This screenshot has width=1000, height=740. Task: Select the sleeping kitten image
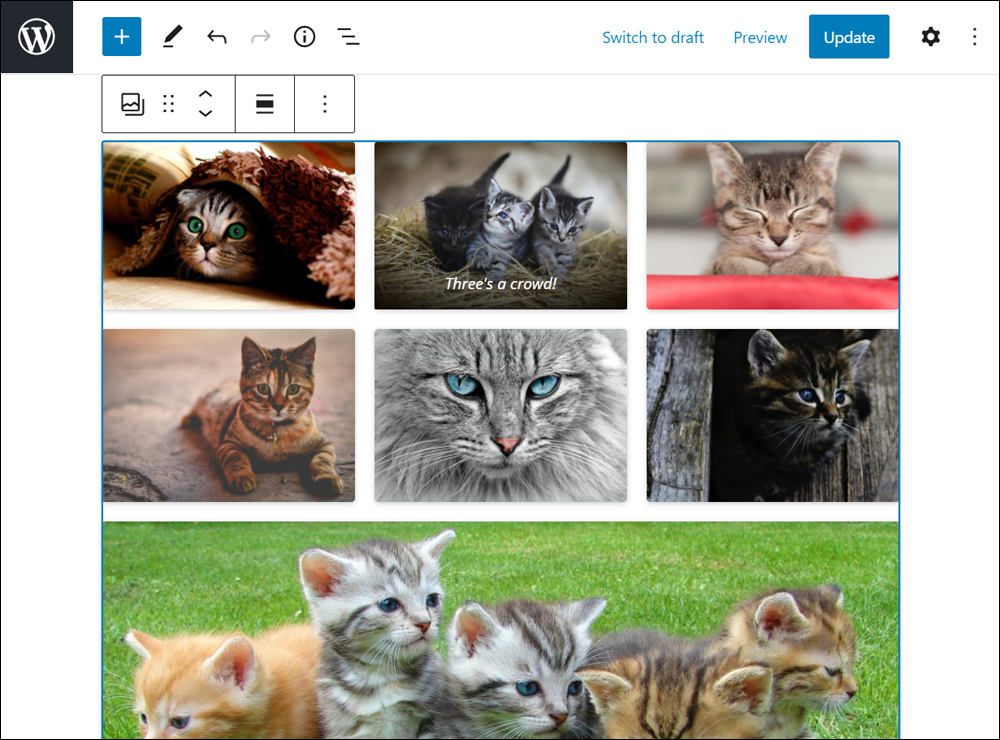pyautogui.click(x=772, y=226)
